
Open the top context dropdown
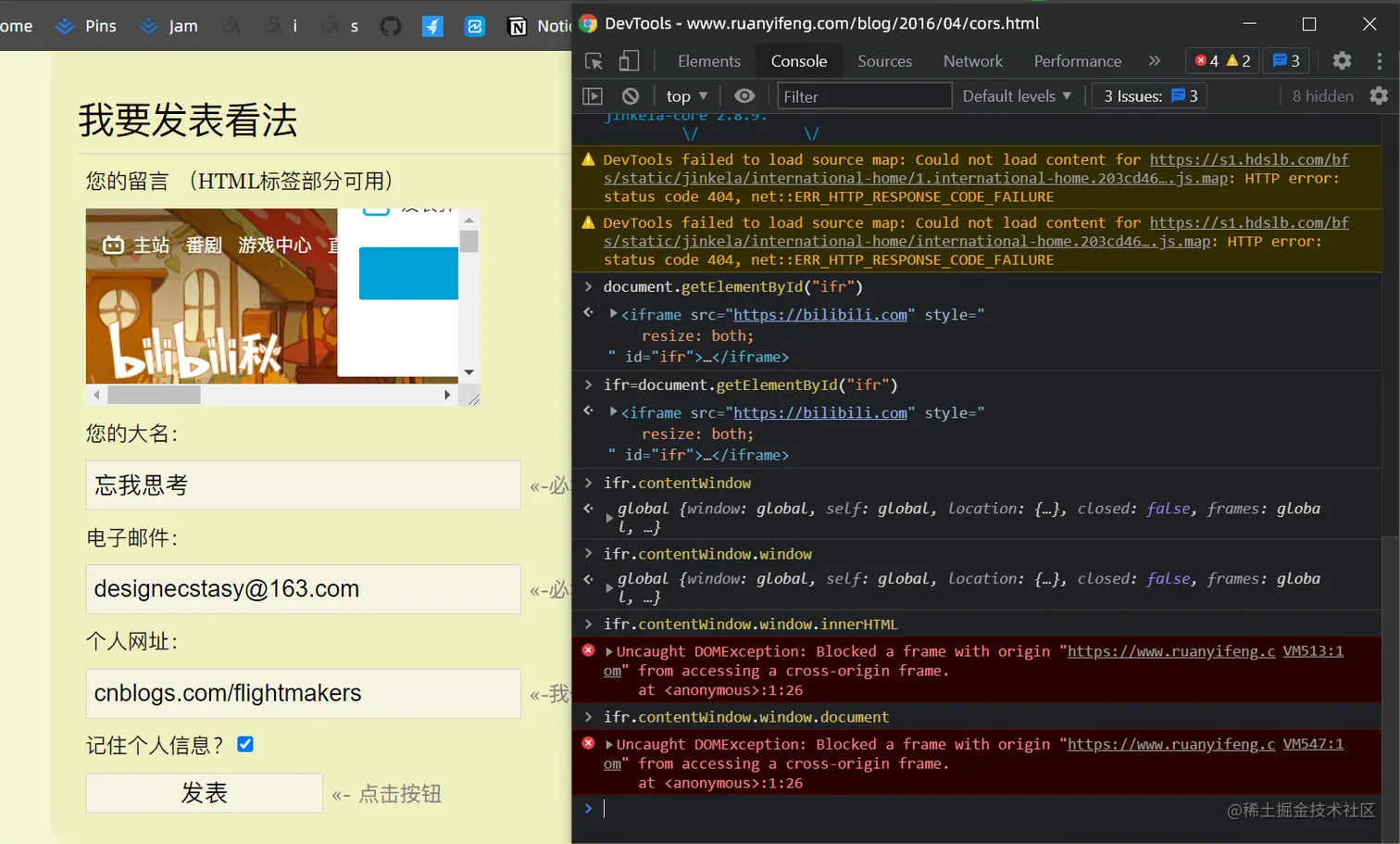687,96
